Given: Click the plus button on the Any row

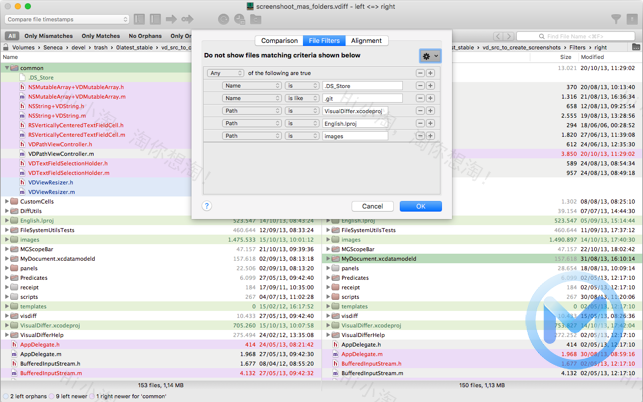Looking at the screenshot, I should pos(430,73).
